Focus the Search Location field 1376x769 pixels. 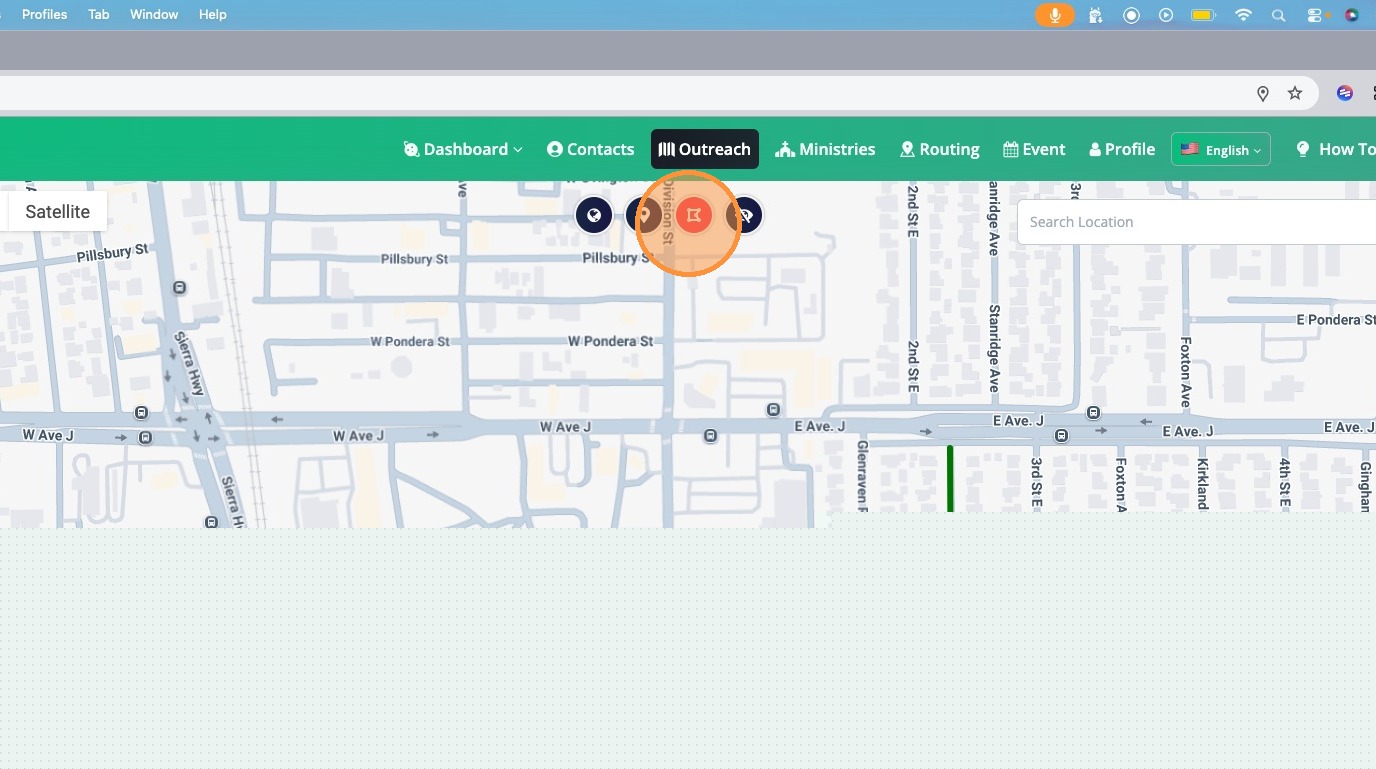click(x=1196, y=222)
